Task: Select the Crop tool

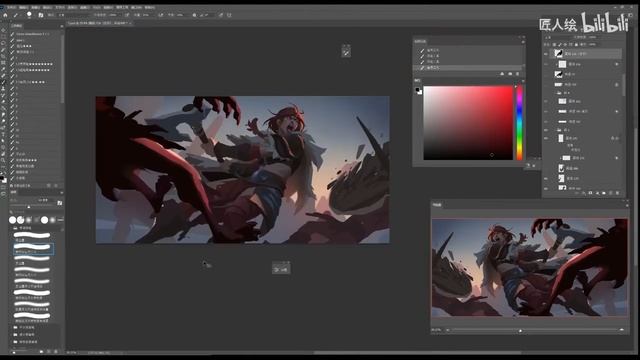Action: click(x=3, y=56)
